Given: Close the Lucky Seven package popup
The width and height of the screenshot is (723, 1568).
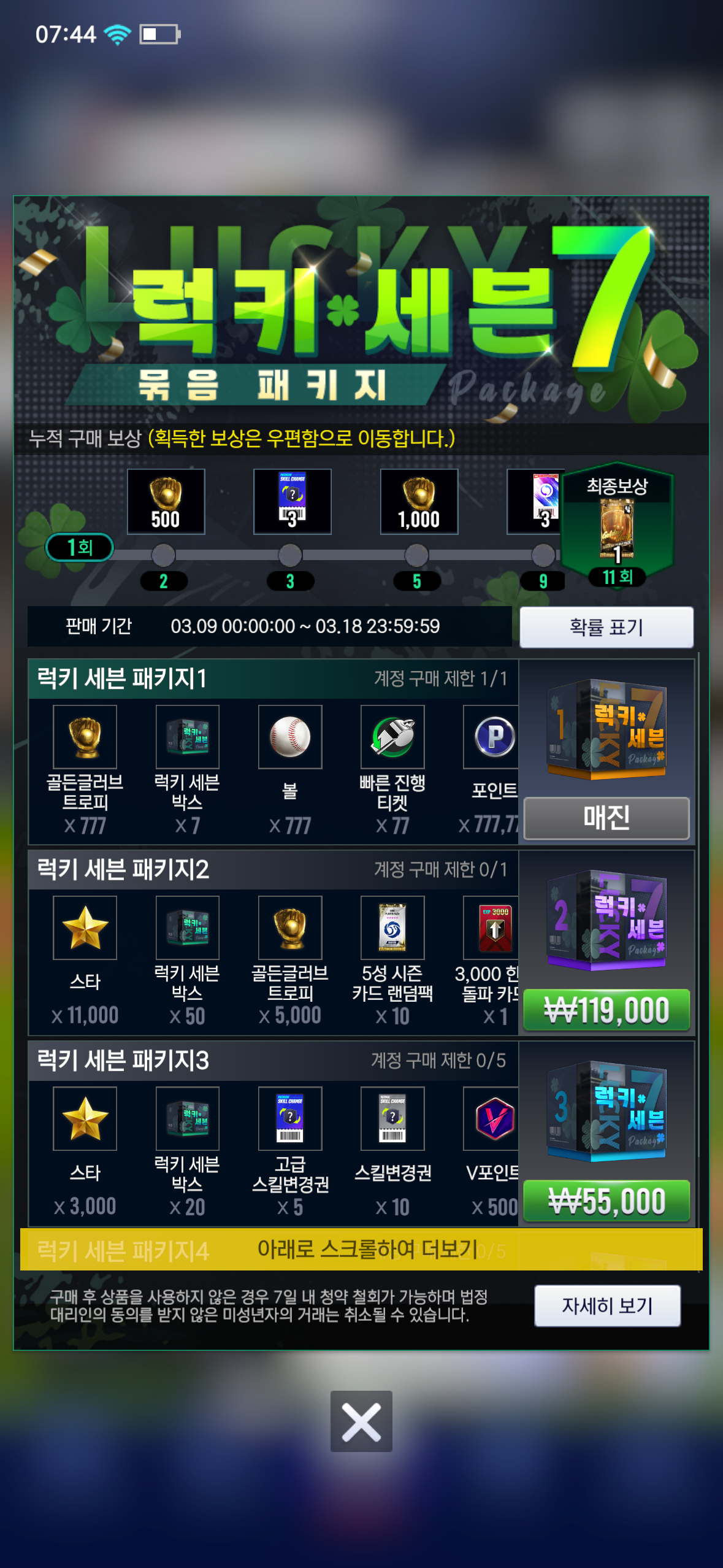Looking at the screenshot, I should click(361, 1421).
